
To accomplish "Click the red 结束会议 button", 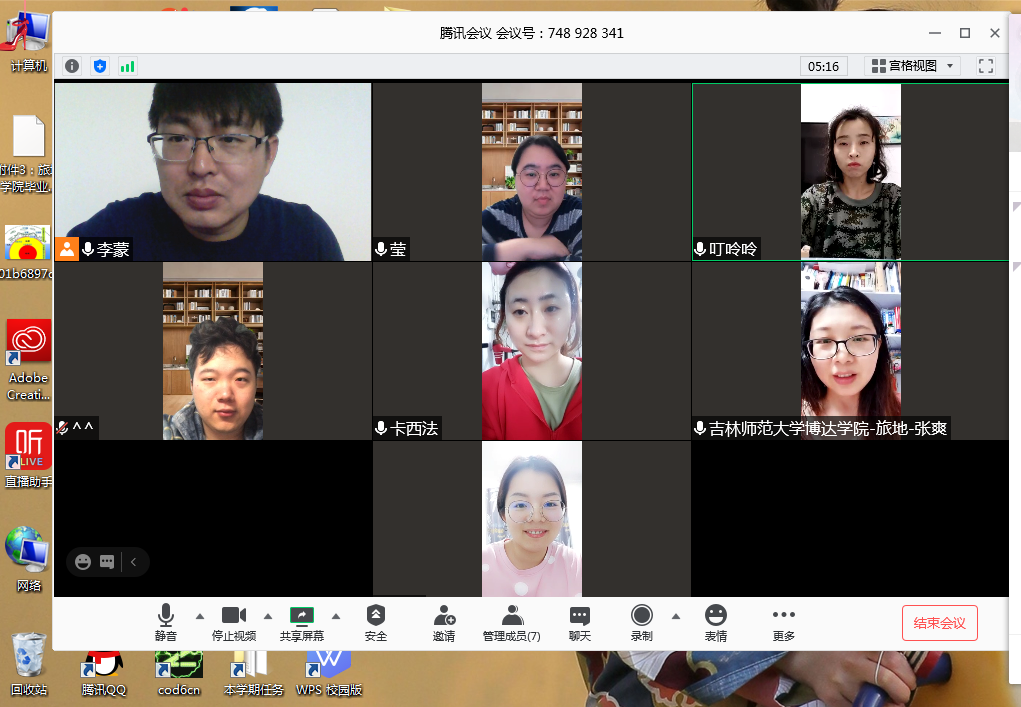I will [939, 623].
